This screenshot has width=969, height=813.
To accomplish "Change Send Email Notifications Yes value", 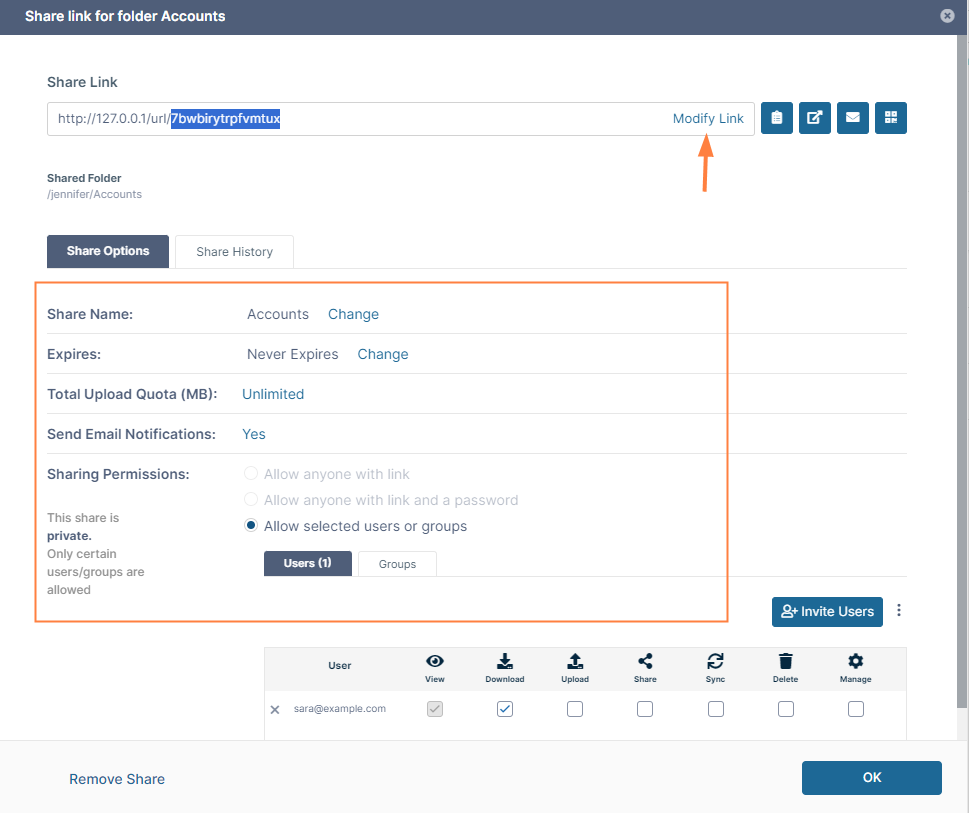I will click(253, 434).
